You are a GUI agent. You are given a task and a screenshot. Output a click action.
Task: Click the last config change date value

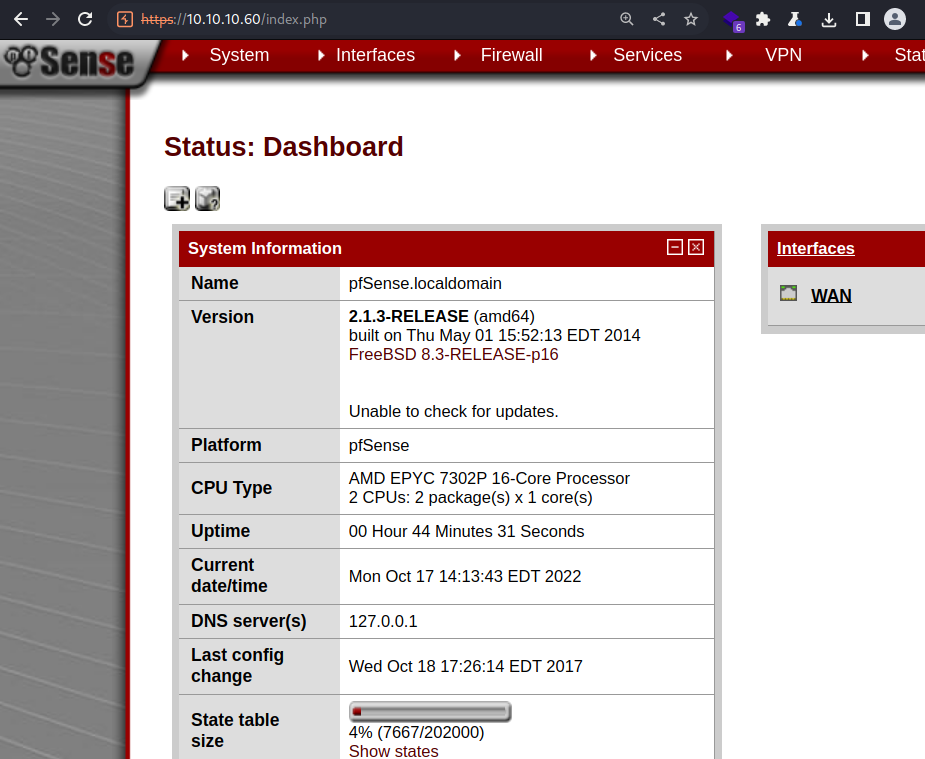465,666
